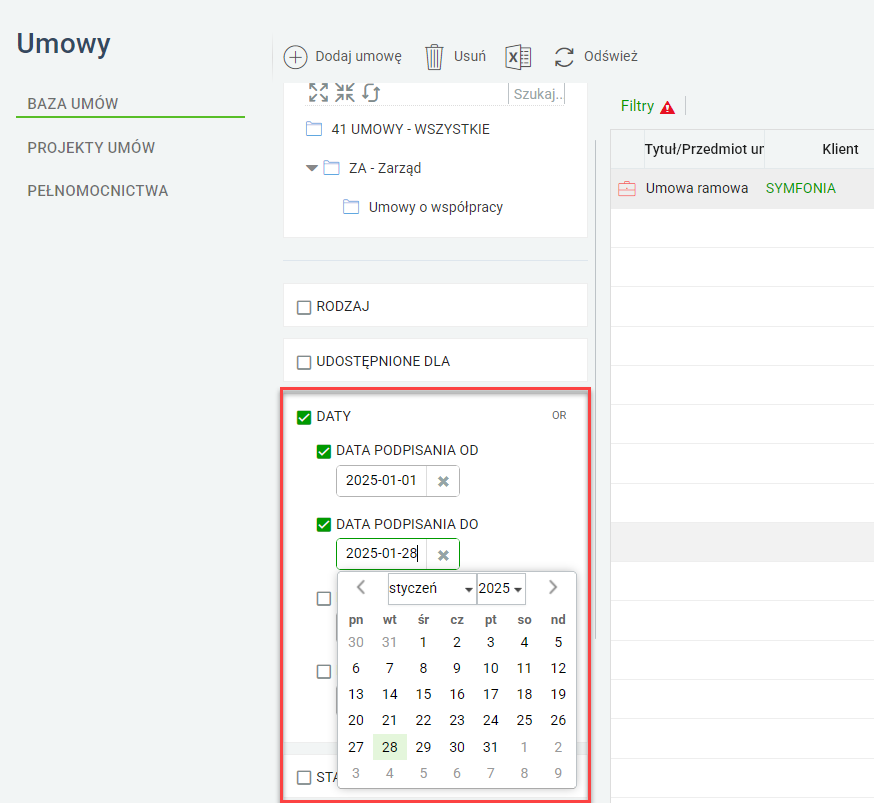
Task: Click the Filtry link
Action: (637, 106)
